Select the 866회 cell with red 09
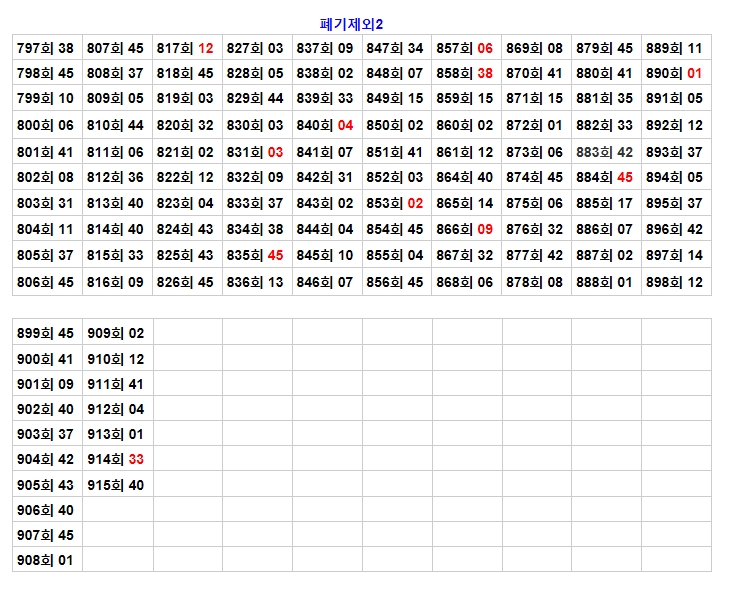This screenshot has width=741, height=603. 466,229
